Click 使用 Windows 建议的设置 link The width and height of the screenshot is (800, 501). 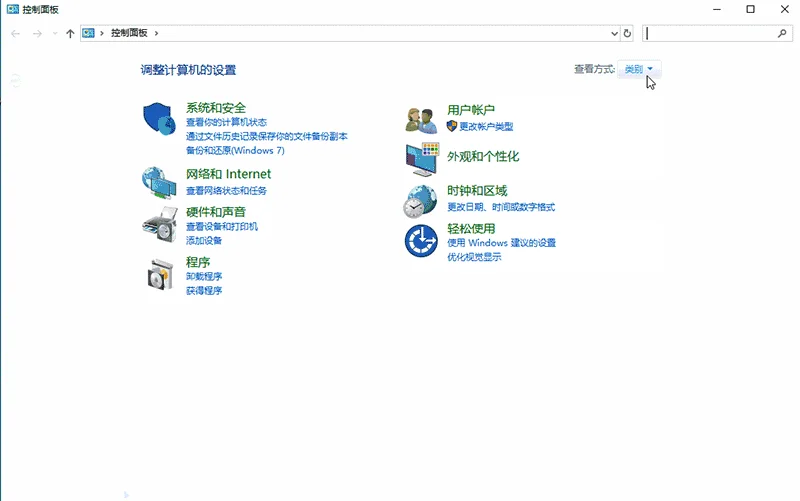[x=501, y=242]
